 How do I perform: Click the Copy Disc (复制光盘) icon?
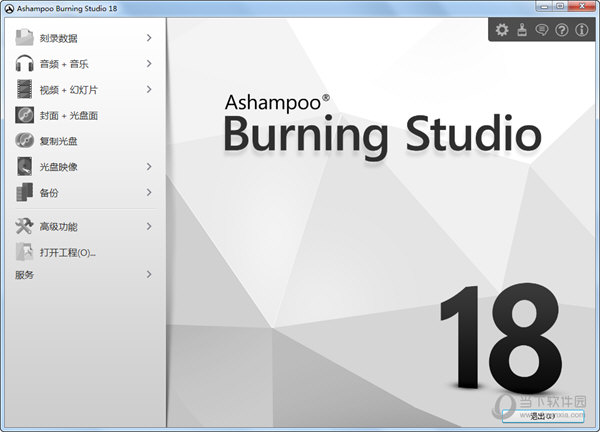25,141
